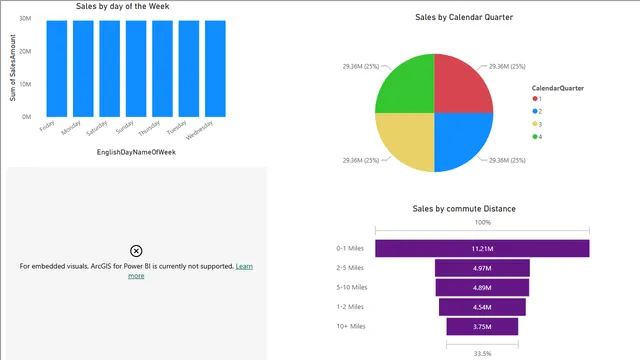Click the 5-10 Miles funnel bar 4.89M
Viewport: 640px width, 360px height.
click(482, 288)
